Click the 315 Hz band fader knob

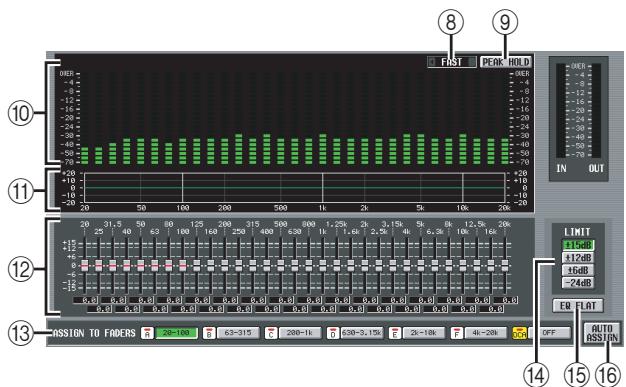pos(253,266)
